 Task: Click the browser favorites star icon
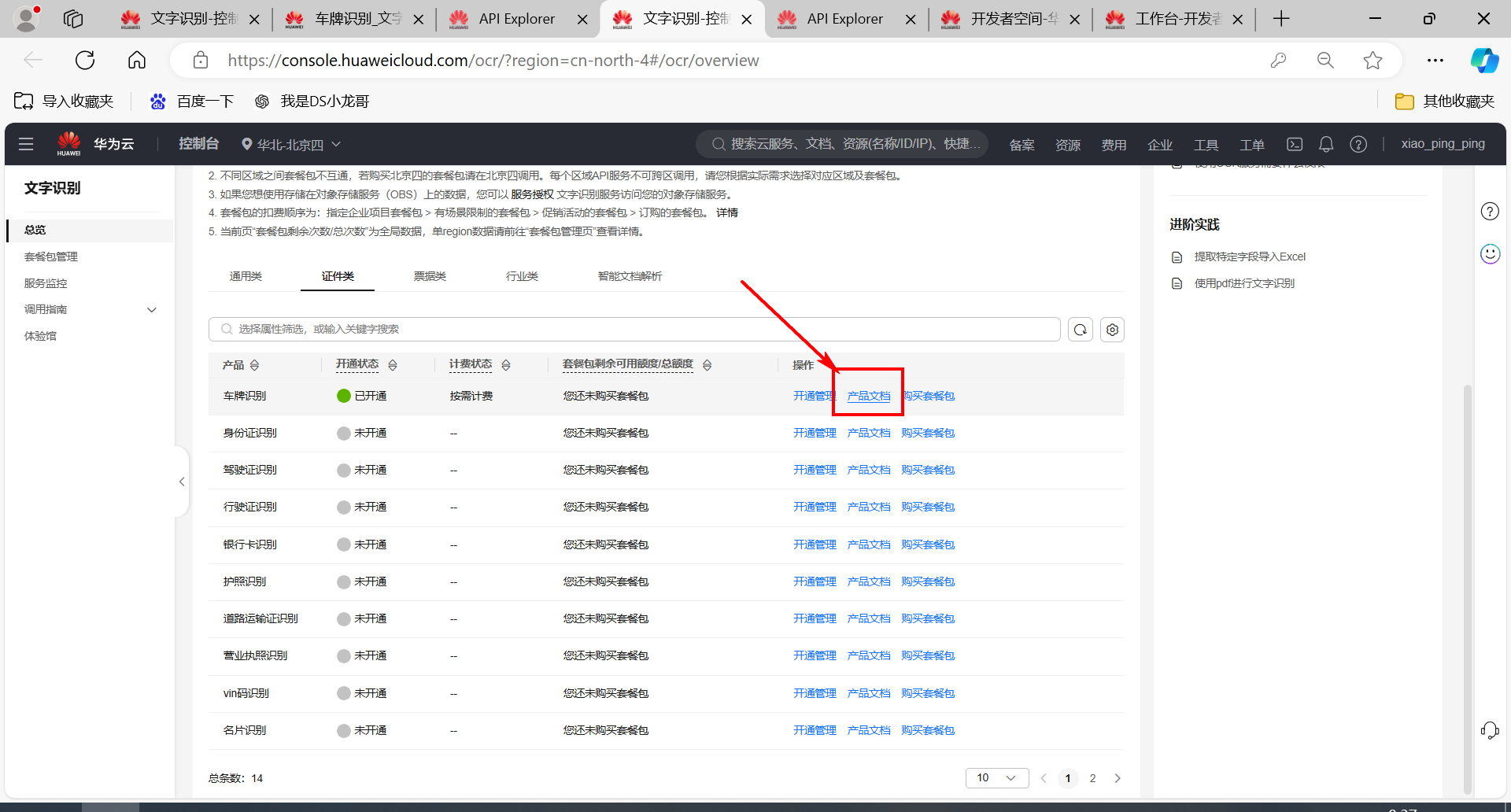(x=1372, y=61)
